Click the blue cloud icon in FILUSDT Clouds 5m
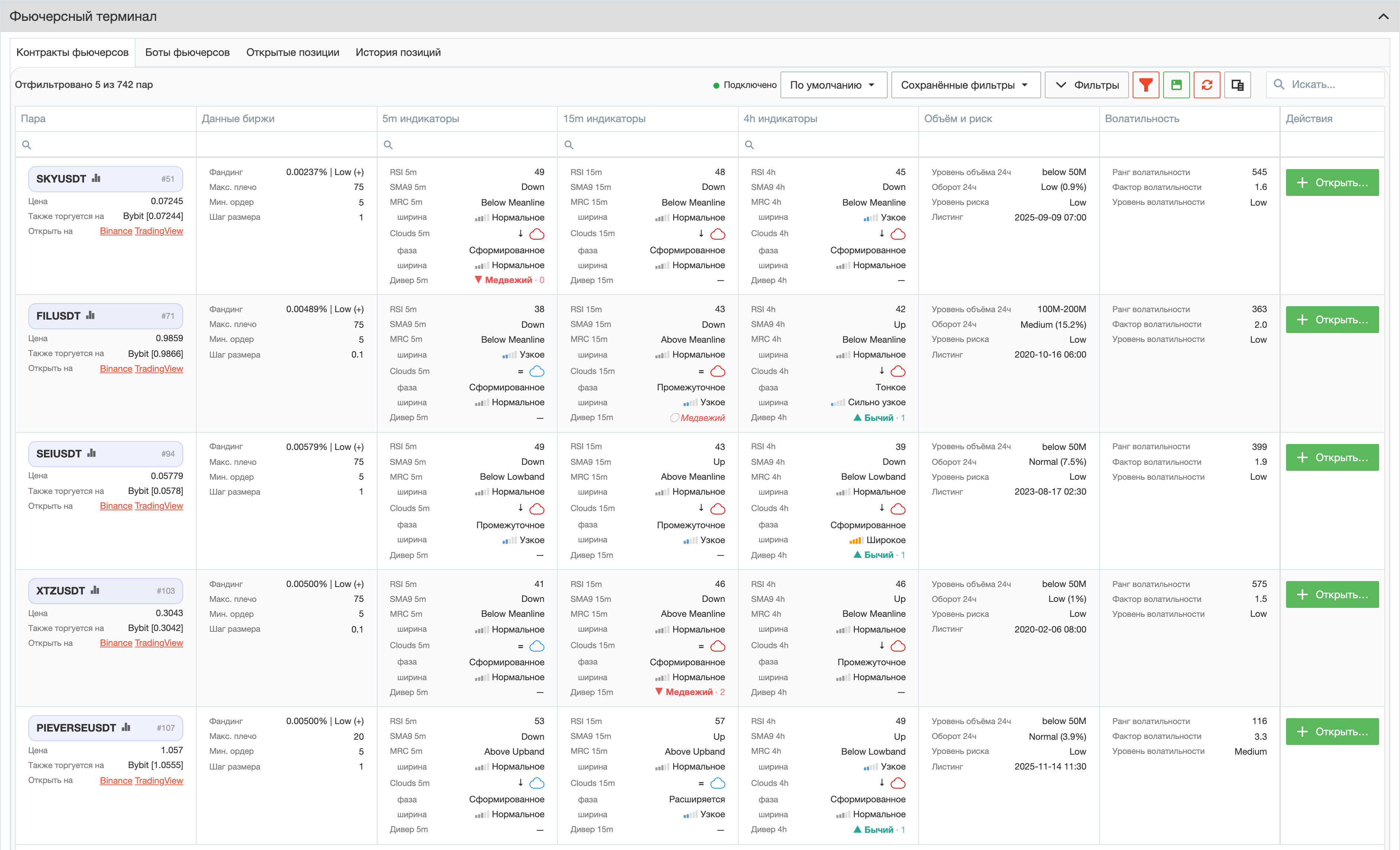This screenshot has width=1400, height=850. click(537, 371)
